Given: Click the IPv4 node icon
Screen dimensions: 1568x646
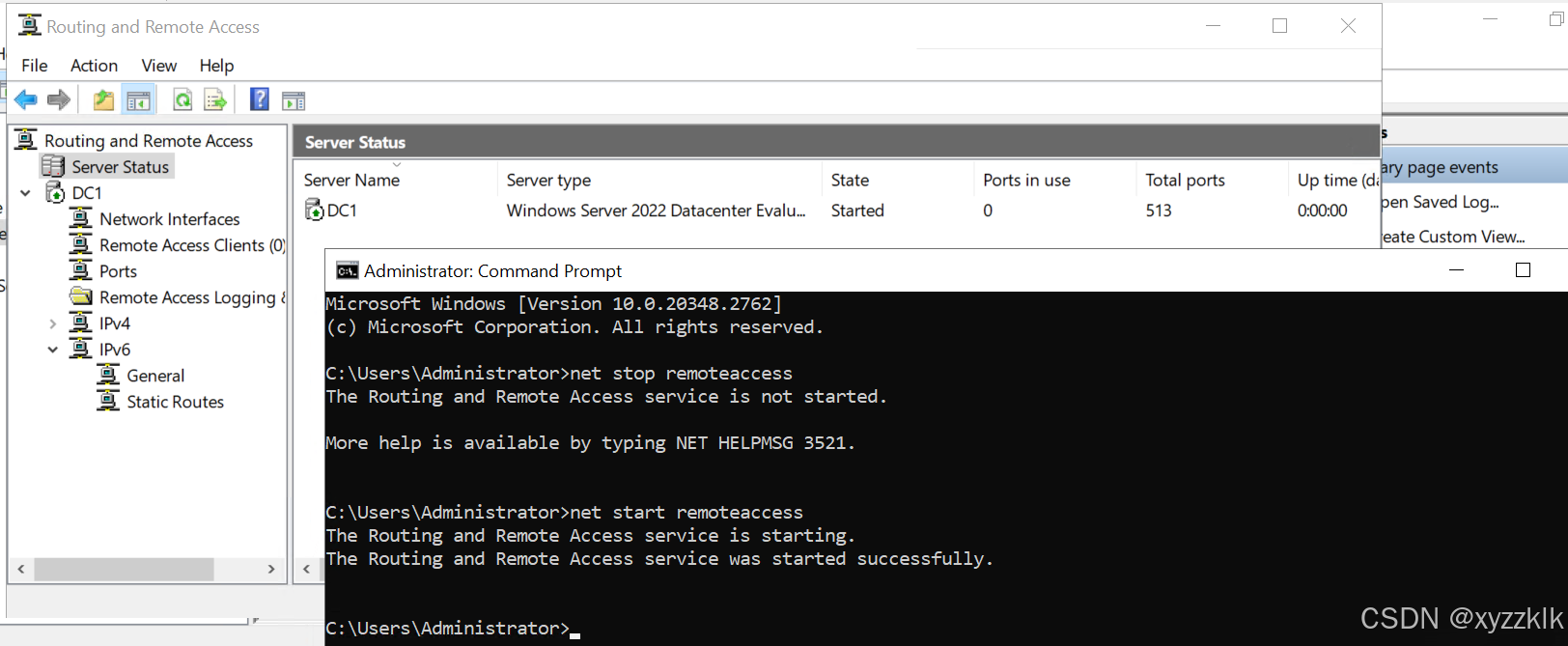Looking at the screenshot, I should [x=81, y=323].
